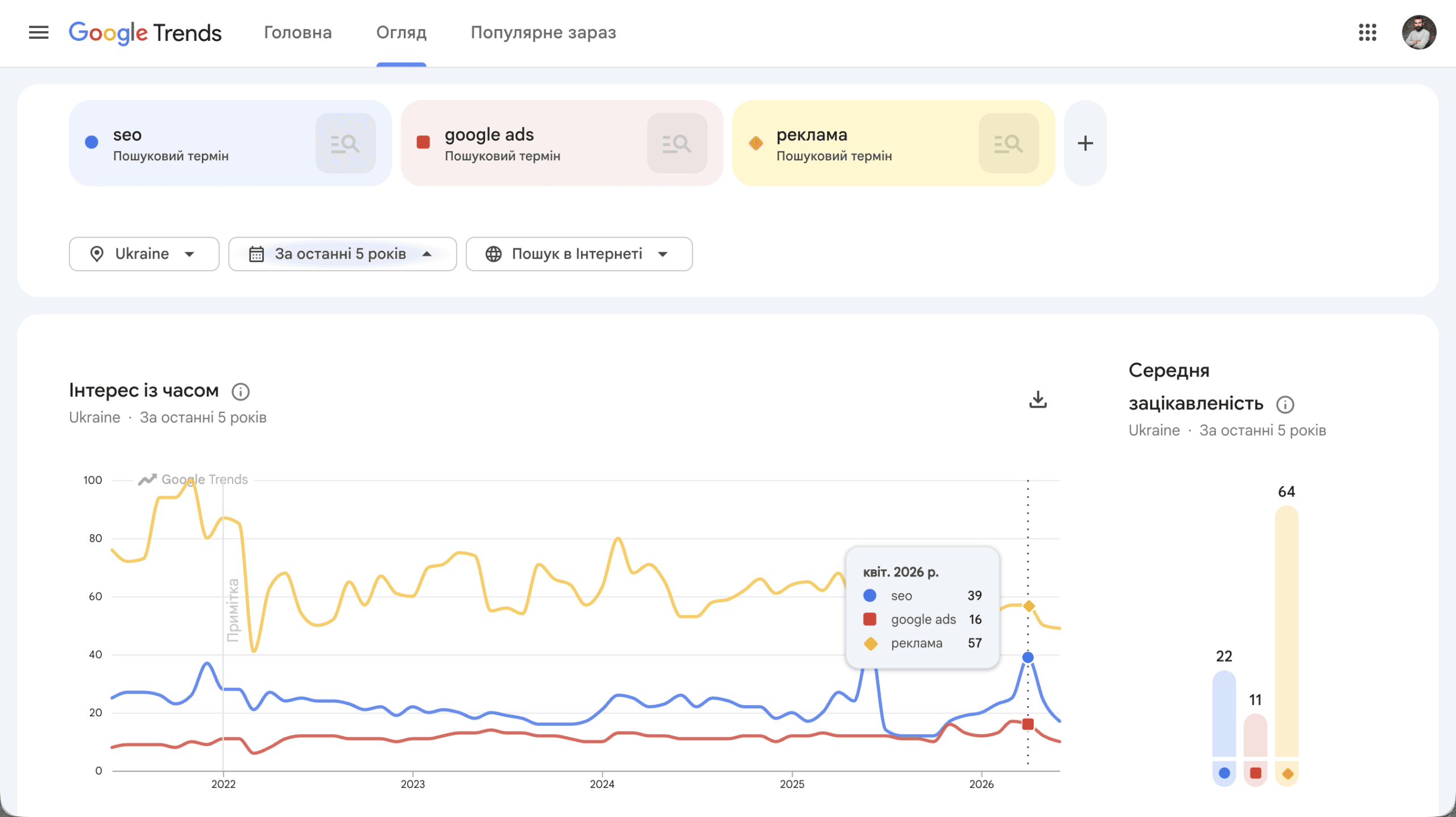Click the tooltip seo value 39
Image resolution: width=1456 pixels, height=817 pixels.
(975, 595)
